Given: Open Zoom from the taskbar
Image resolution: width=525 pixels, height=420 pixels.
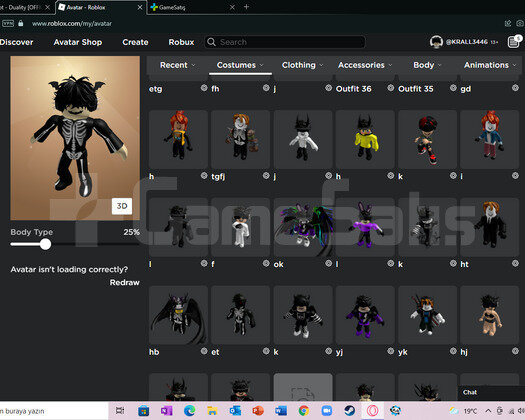Looking at the screenshot, I should click(x=326, y=411).
